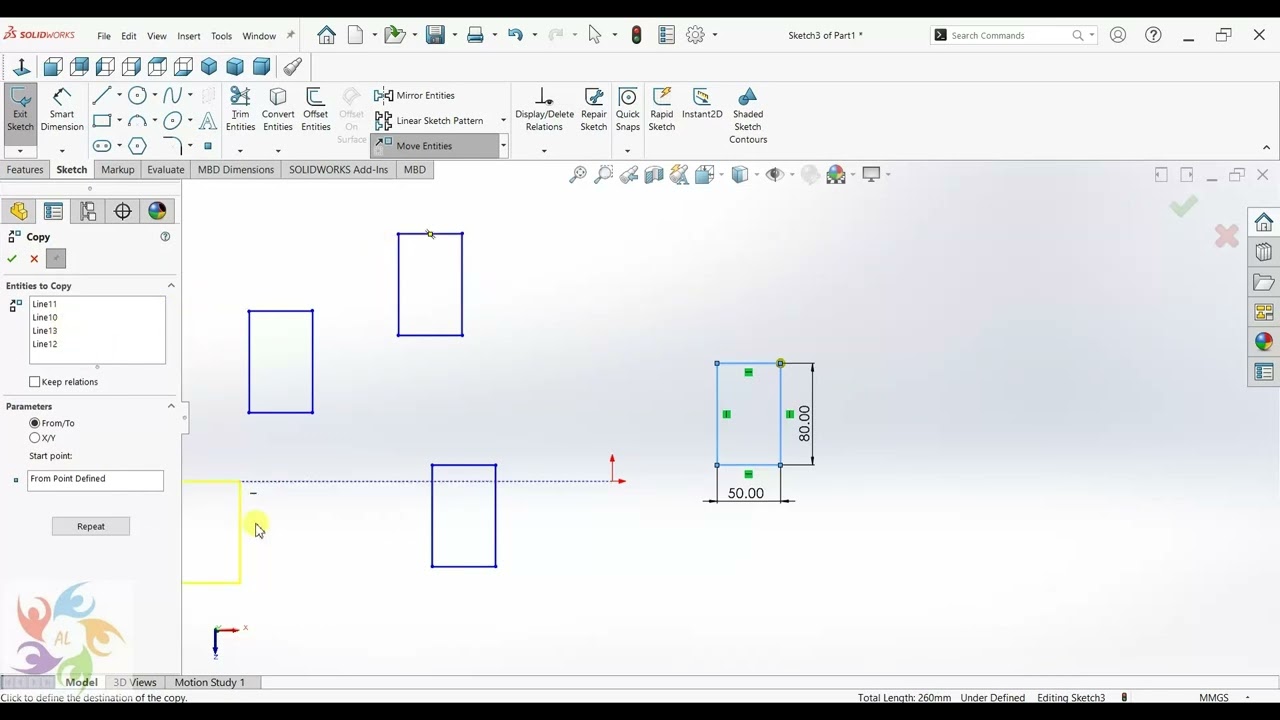Toggle Shaded Sketch Contours
The height and width of the screenshot is (720, 1280).
748,116
